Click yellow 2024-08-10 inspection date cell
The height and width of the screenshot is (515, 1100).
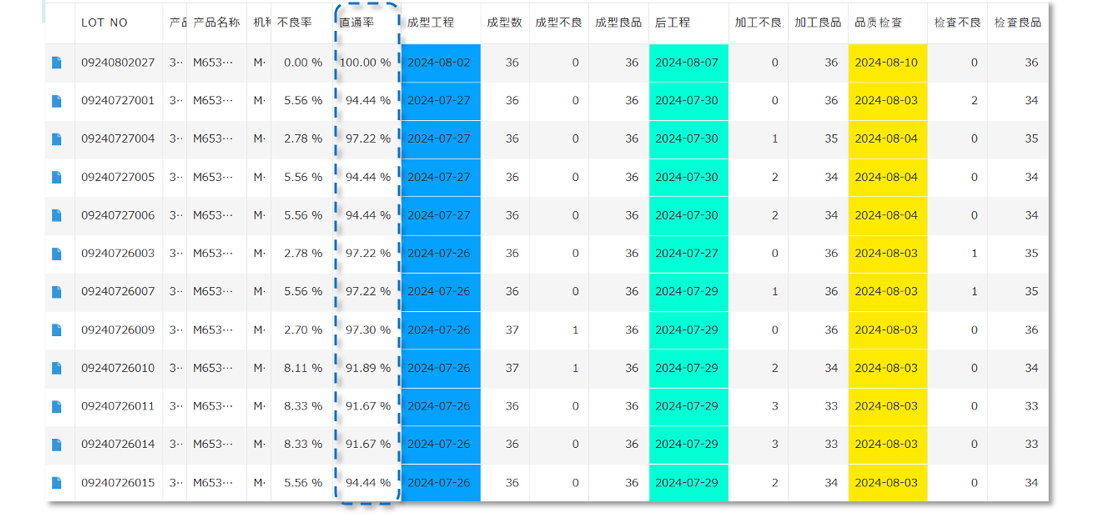coord(887,62)
